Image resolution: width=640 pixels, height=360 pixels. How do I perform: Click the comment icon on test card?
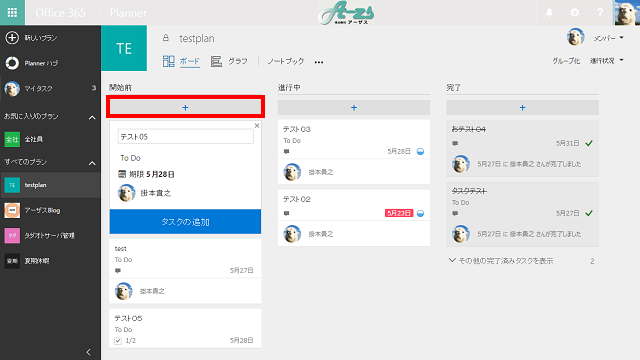pyautogui.click(x=118, y=271)
